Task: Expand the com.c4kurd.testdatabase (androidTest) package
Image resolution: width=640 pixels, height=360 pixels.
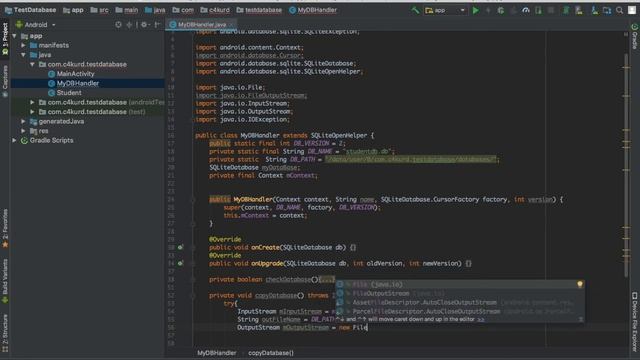Action: [x=32, y=102]
